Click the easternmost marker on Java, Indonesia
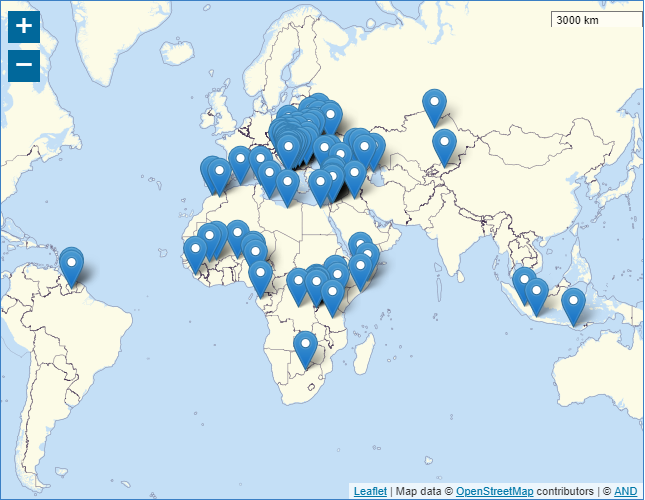 (x=573, y=308)
